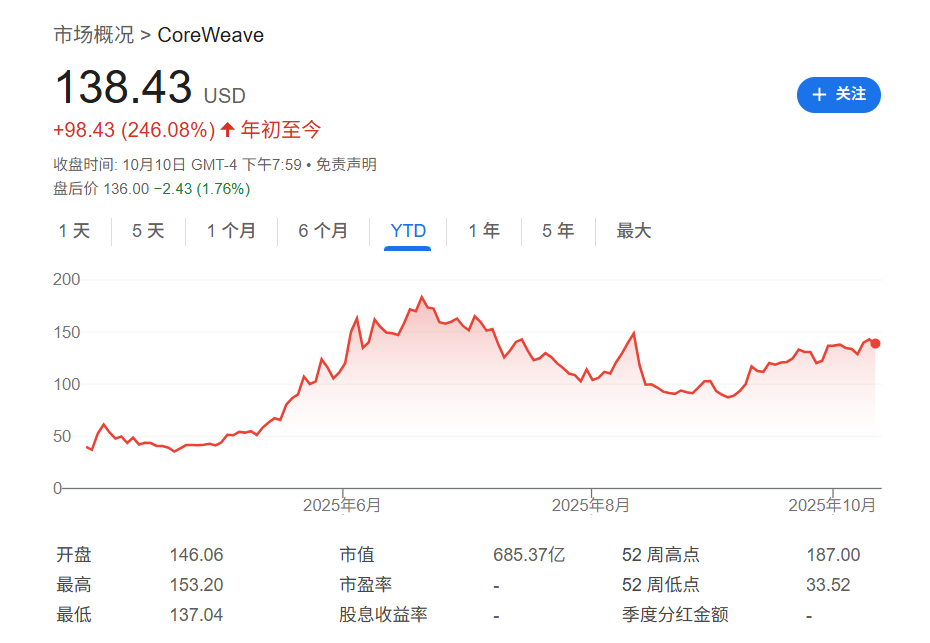Image resolution: width=930 pixels, height=643 pixels.
Task: Show the 最大 maximum range chart
Action: [634, 230]
